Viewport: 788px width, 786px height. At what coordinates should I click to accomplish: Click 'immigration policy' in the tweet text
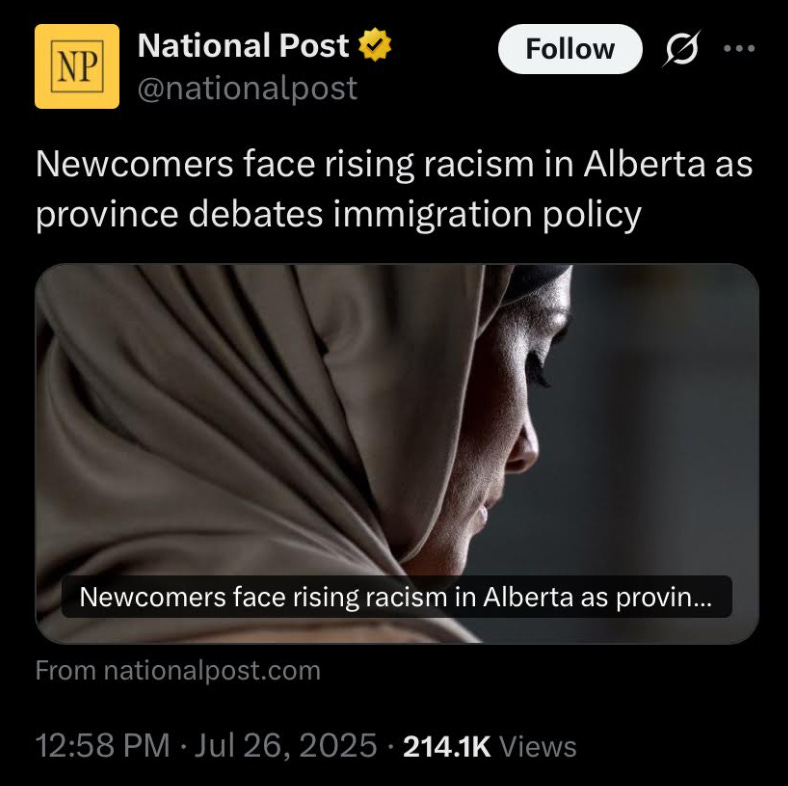pyautogui.click(x=484, y=215)
